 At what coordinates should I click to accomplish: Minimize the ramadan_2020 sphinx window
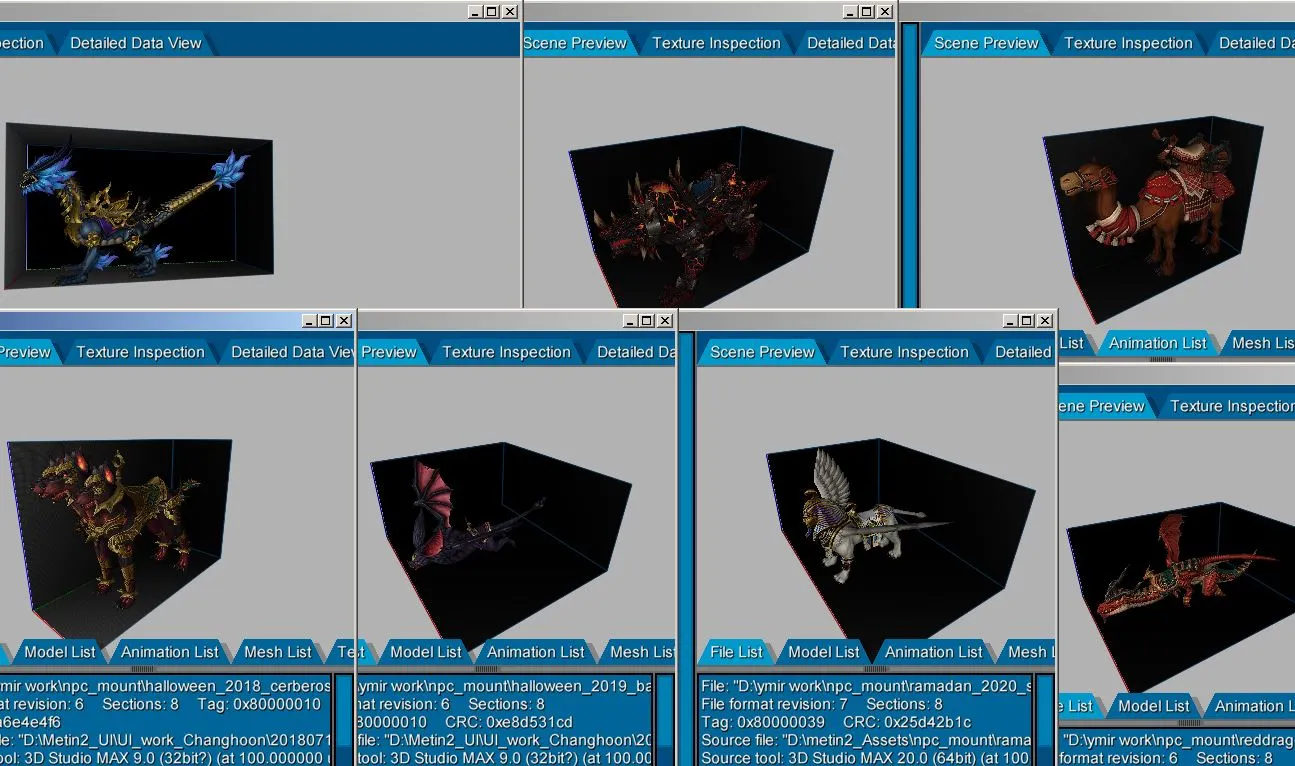[1011, 320]
